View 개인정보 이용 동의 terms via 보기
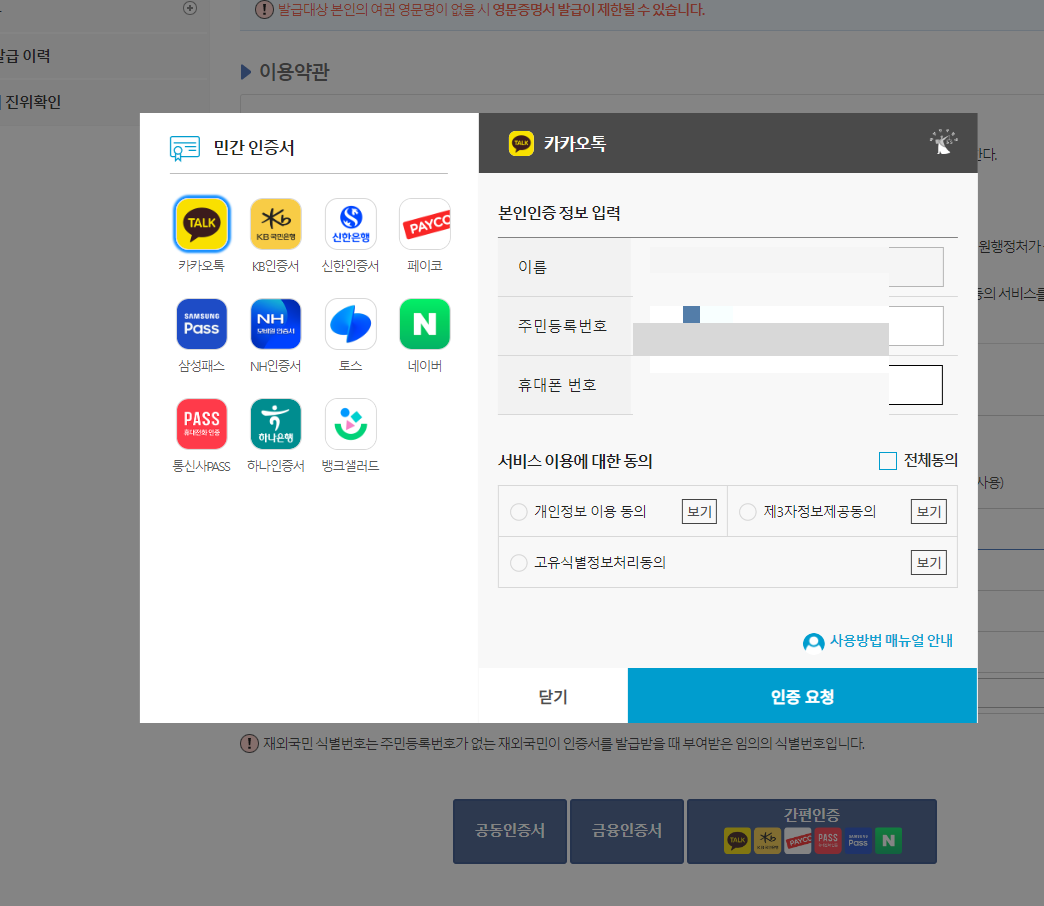 (x=699, y=511)
